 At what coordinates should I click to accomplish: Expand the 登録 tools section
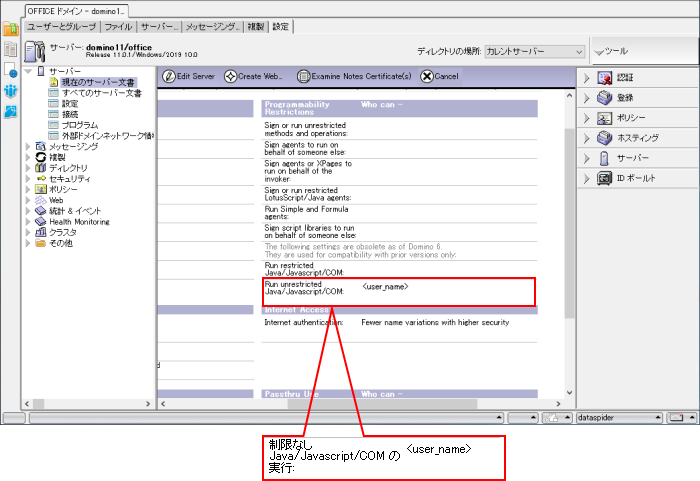[x=587, y=98]
